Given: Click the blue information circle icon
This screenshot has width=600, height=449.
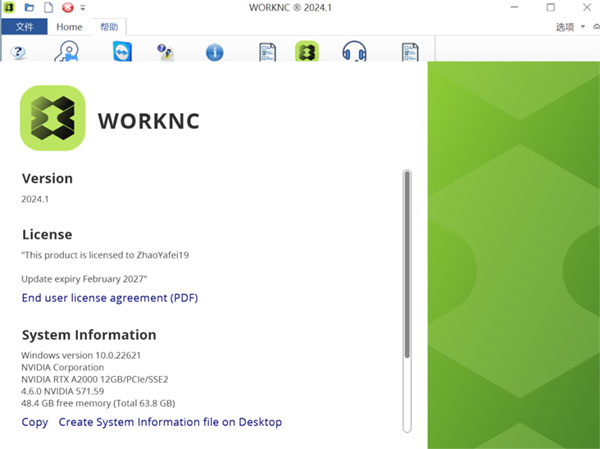Looking at the screenshot, I should 215,52.
